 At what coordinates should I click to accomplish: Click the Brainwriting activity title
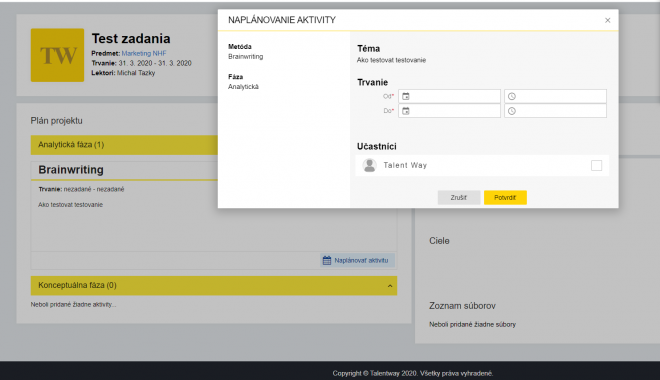point(71,170)
